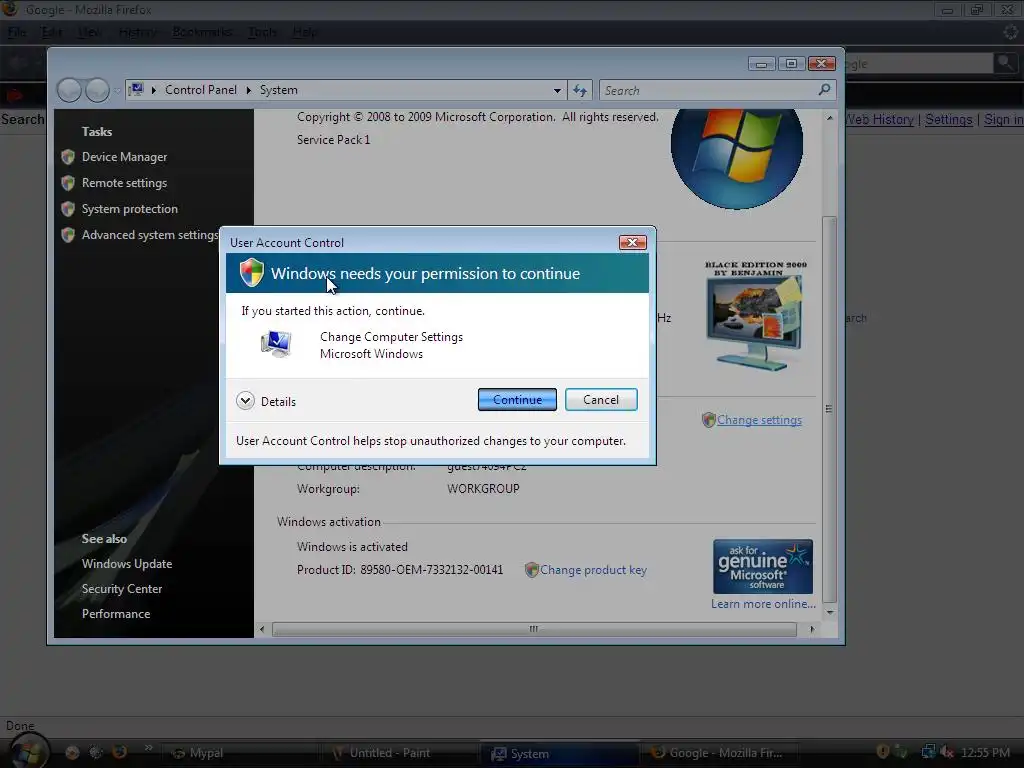Click the muted volume tray icon
This screenshot has width=1024, height=768.
[x=946, y=752]
